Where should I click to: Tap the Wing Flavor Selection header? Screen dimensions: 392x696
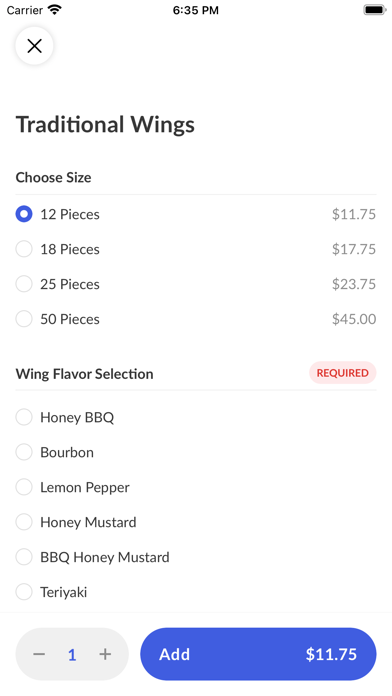[x=84, y=374]
